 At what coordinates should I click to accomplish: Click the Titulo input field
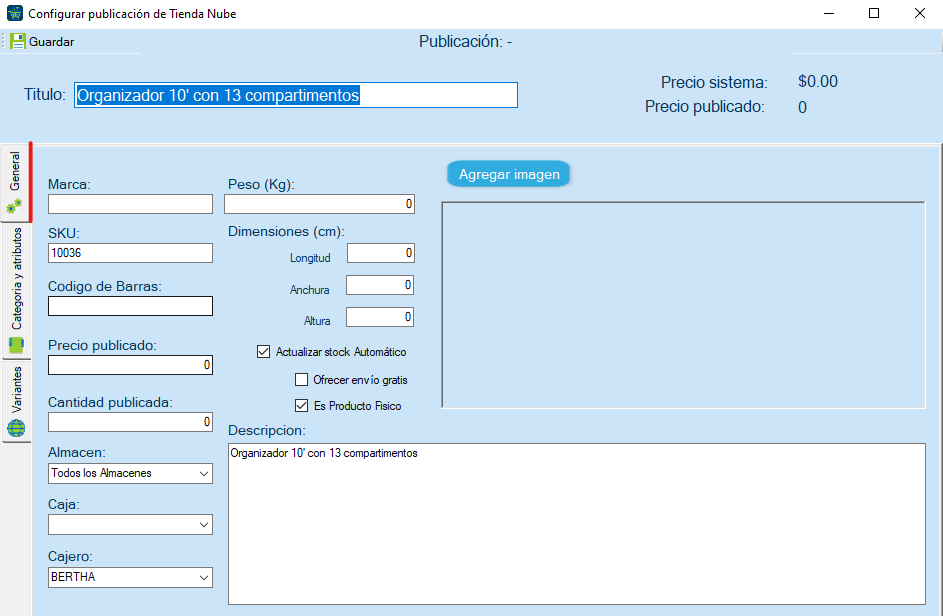[x=296, y=95]
